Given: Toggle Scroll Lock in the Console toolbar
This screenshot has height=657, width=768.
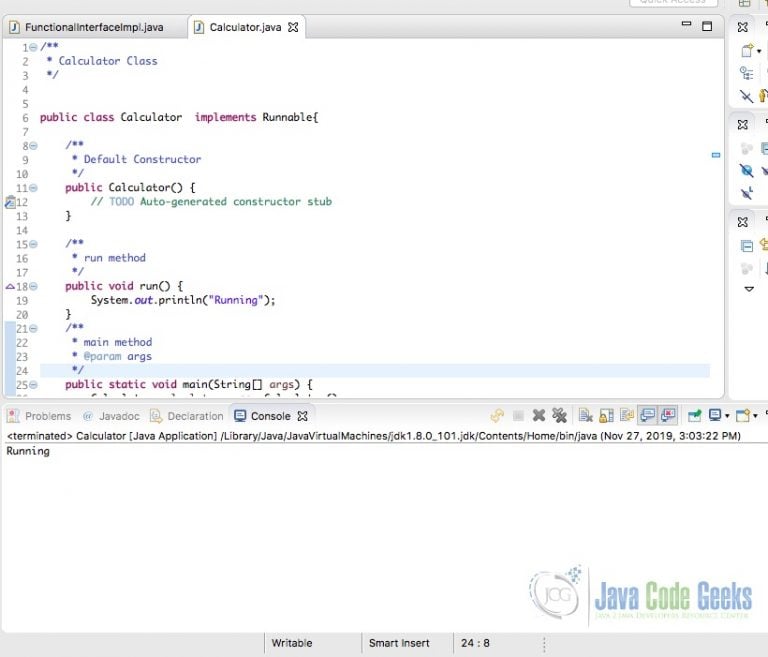Looking at the screenshot, I should (x=606, y=416).
